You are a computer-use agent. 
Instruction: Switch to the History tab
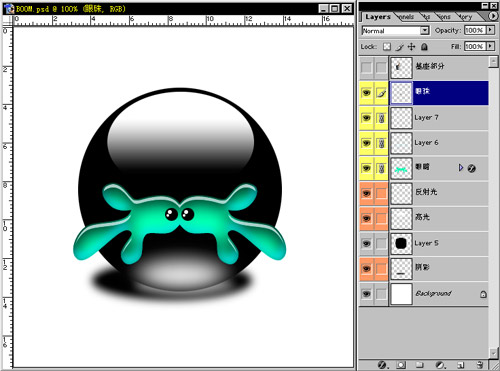pos(466,17)
